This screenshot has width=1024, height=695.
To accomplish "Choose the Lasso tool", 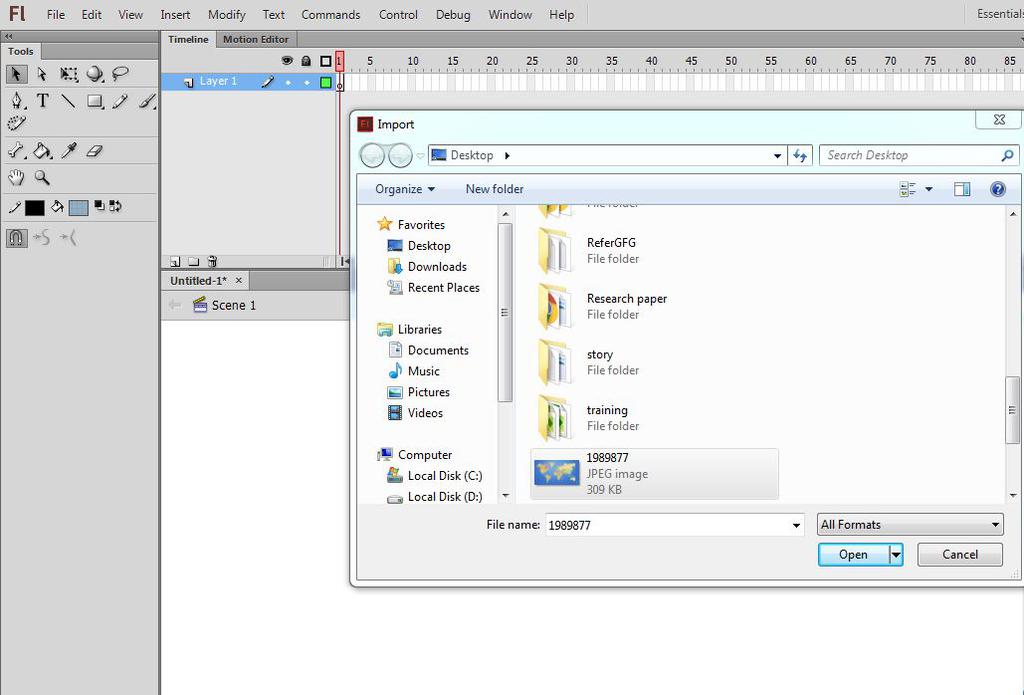I will click(x=120, y=74).
